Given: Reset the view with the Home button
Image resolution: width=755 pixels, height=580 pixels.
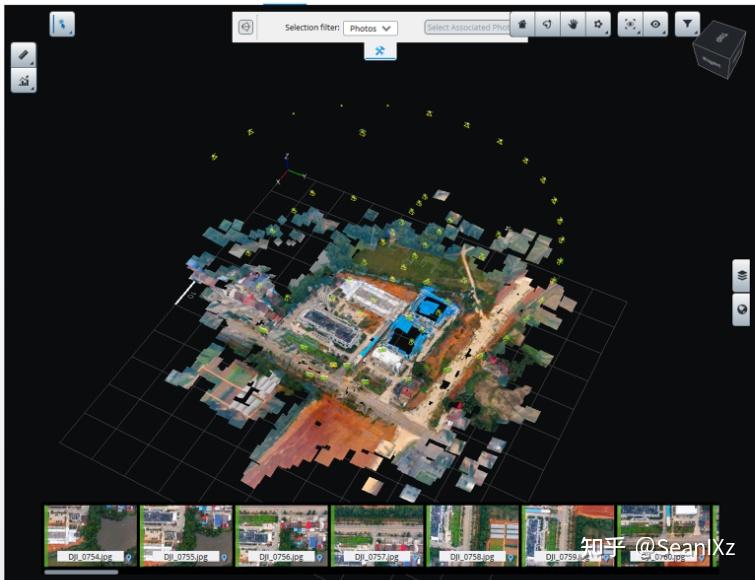Looking at the screenshot, I should 522,24.
